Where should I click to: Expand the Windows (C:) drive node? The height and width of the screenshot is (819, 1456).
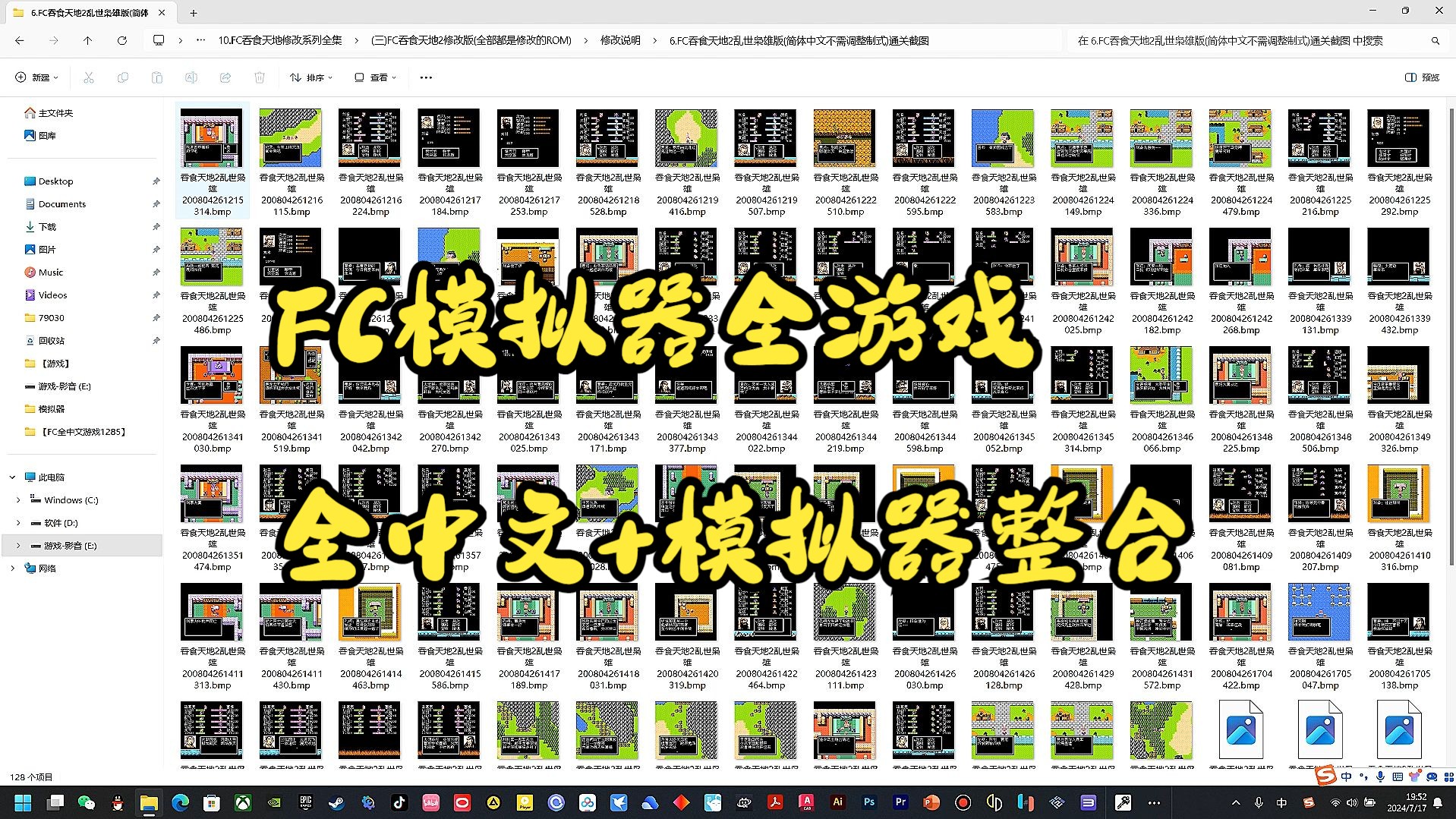coord(18,500)
